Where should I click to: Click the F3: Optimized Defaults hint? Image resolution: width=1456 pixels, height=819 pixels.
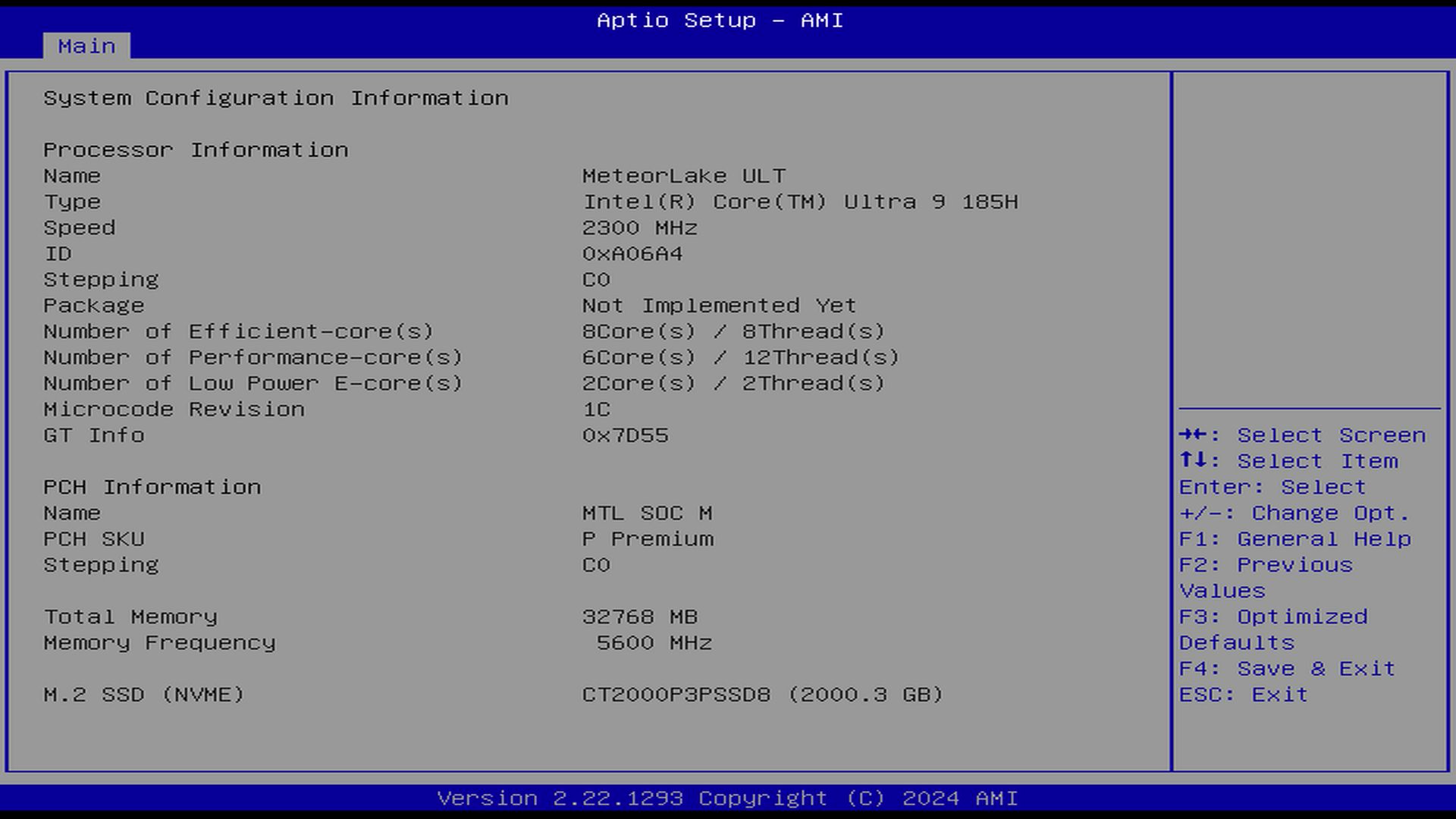point(1274,630)
